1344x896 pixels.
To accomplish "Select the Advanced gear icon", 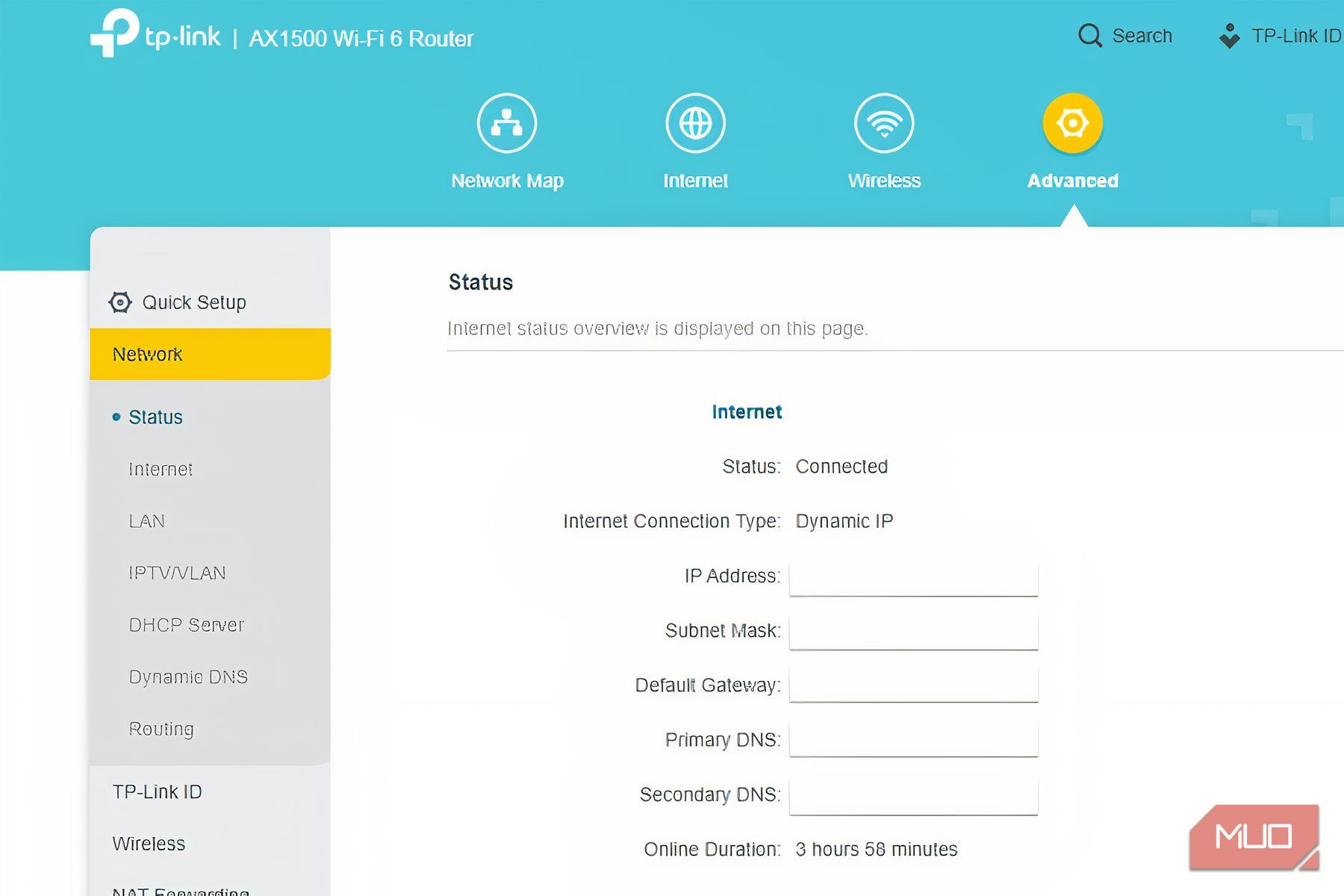I will click(x=1073, y=123).
